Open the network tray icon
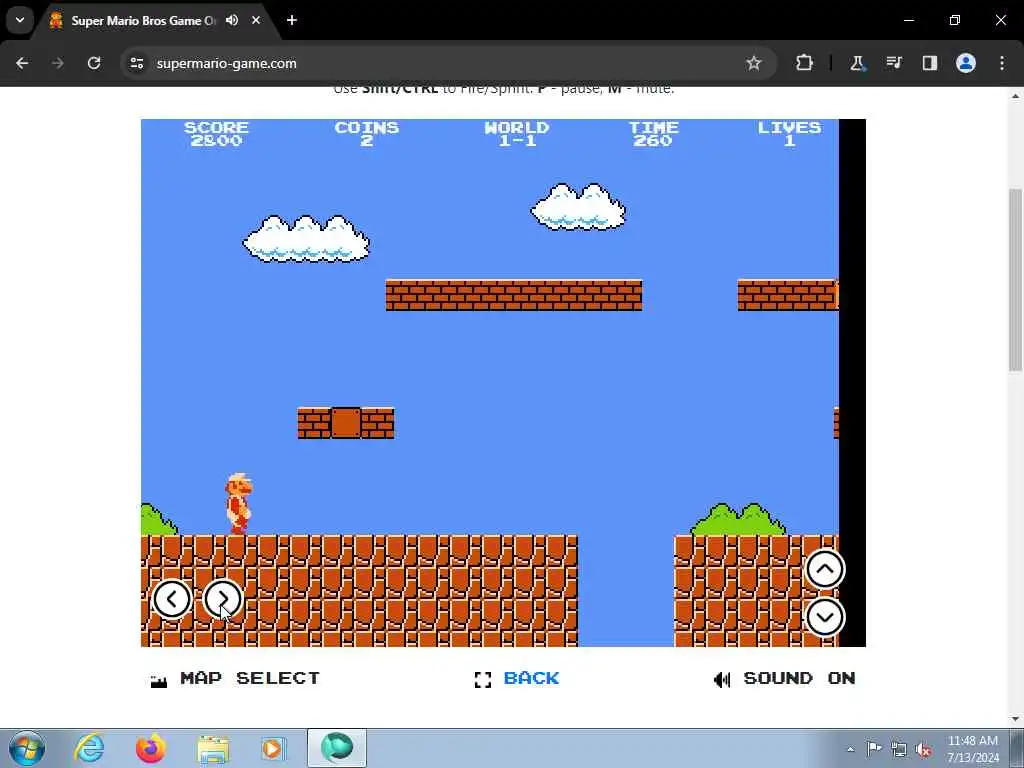Screen dimensions: 1024x768 click(x=899, y=750)
